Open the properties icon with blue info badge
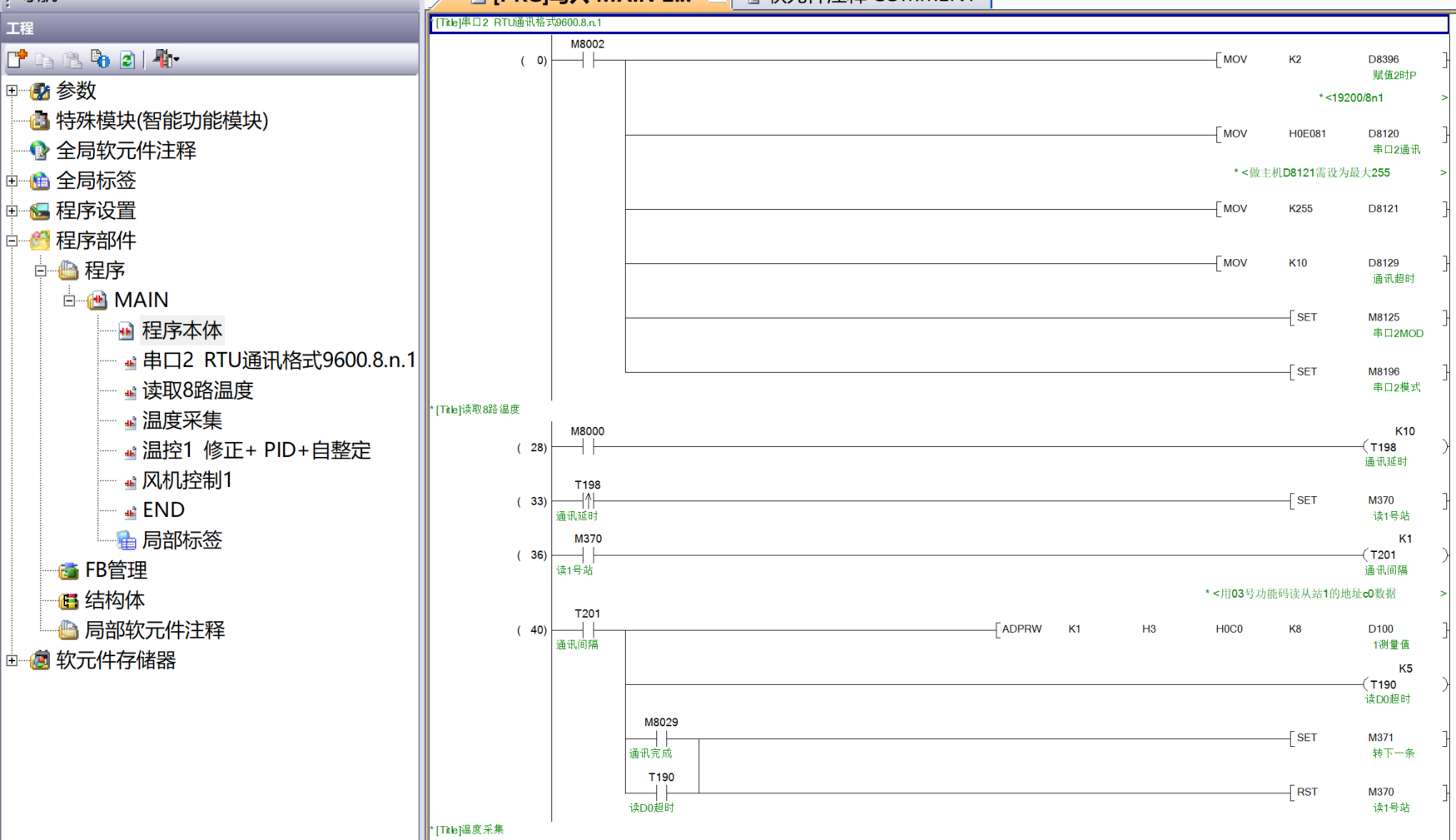The width and height of the screenshot is (1456, 840). (x=100, y=59)
